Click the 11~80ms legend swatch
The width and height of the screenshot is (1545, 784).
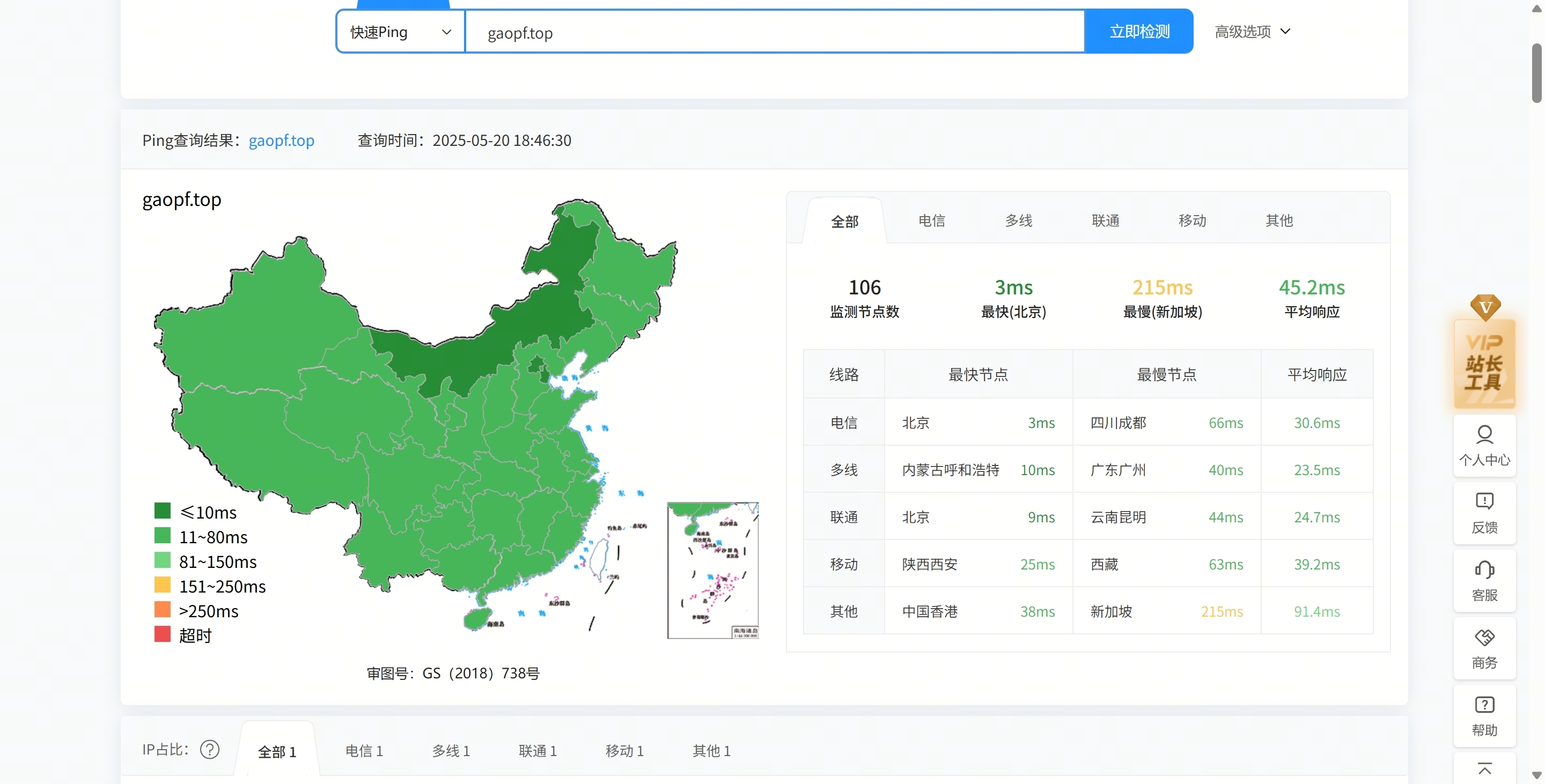[163, 535]
